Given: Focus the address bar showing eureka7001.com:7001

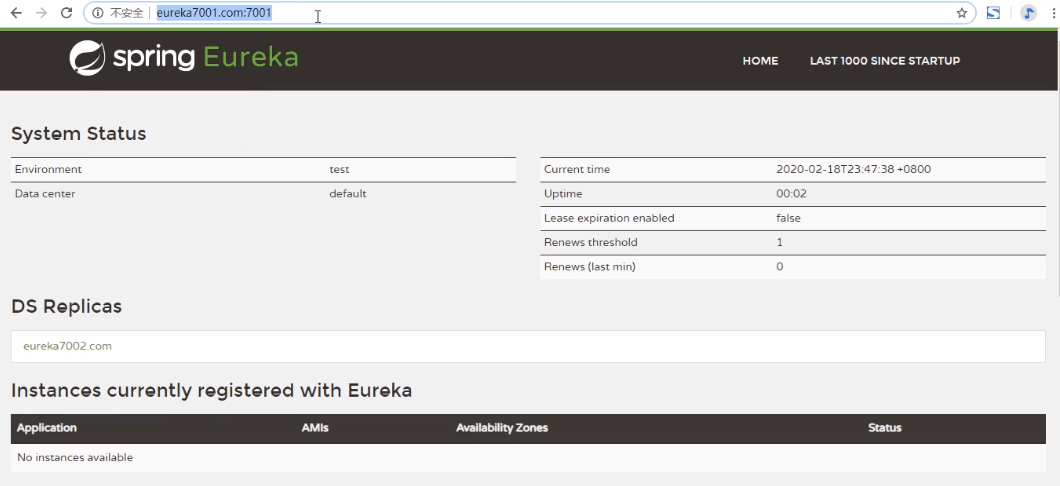Looking at the screenshot, I should point(529,13).
